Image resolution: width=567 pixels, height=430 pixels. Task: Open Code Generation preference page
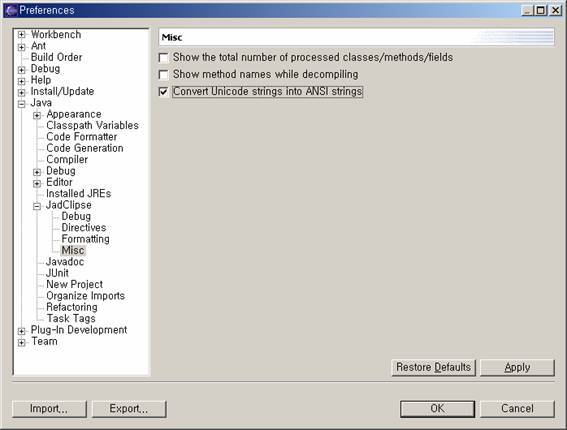[x=85, y=148]
